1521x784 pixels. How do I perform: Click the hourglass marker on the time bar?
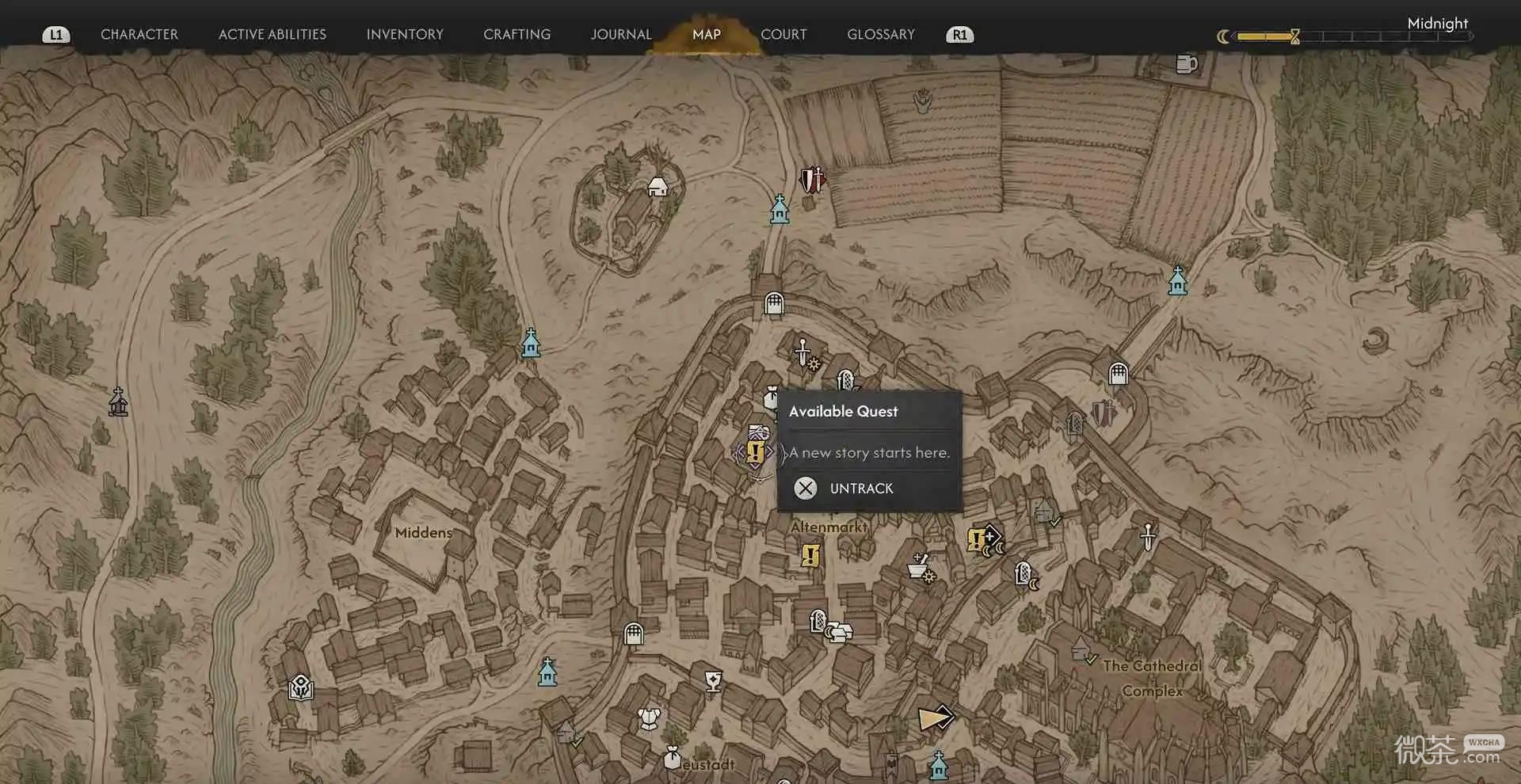[1294, 36]
